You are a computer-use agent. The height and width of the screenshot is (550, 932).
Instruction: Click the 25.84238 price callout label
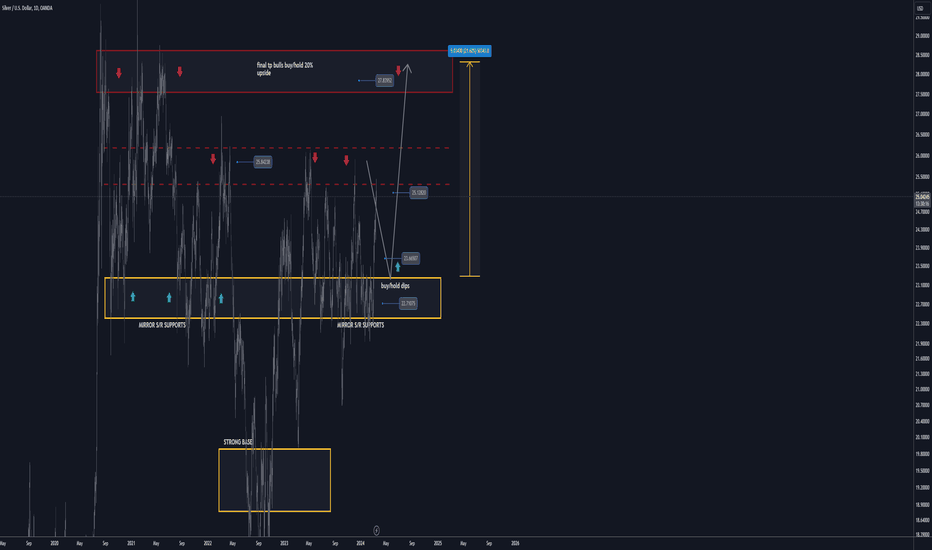point(263,162)
